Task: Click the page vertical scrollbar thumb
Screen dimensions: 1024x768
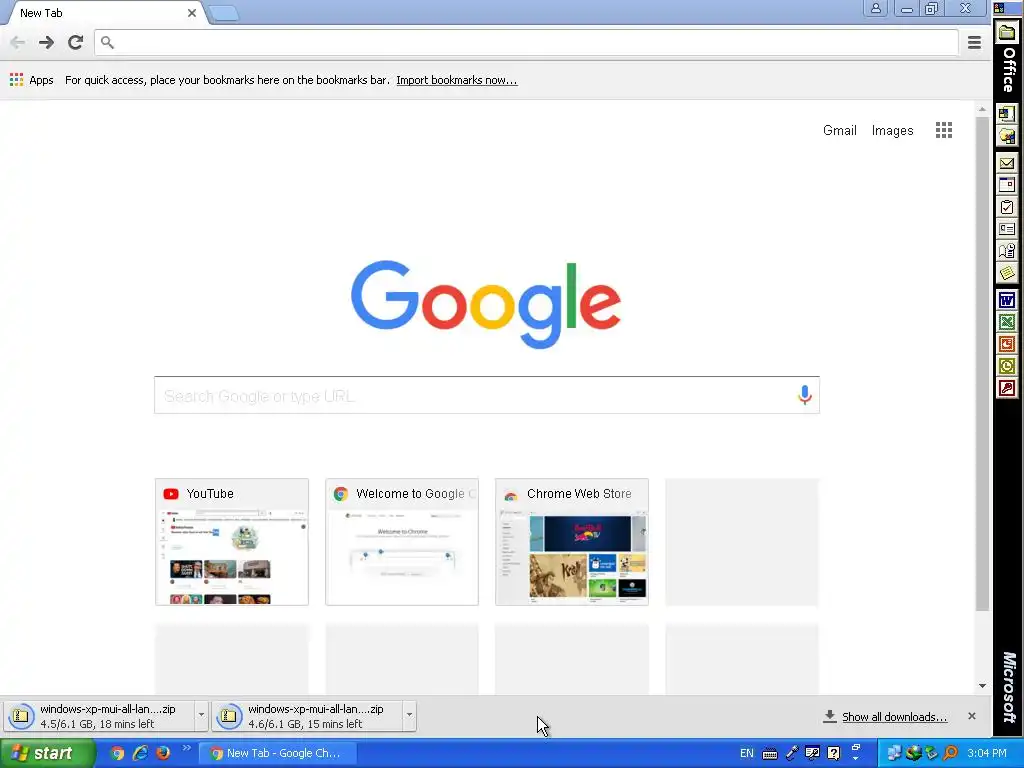Action: click(982, 364)
